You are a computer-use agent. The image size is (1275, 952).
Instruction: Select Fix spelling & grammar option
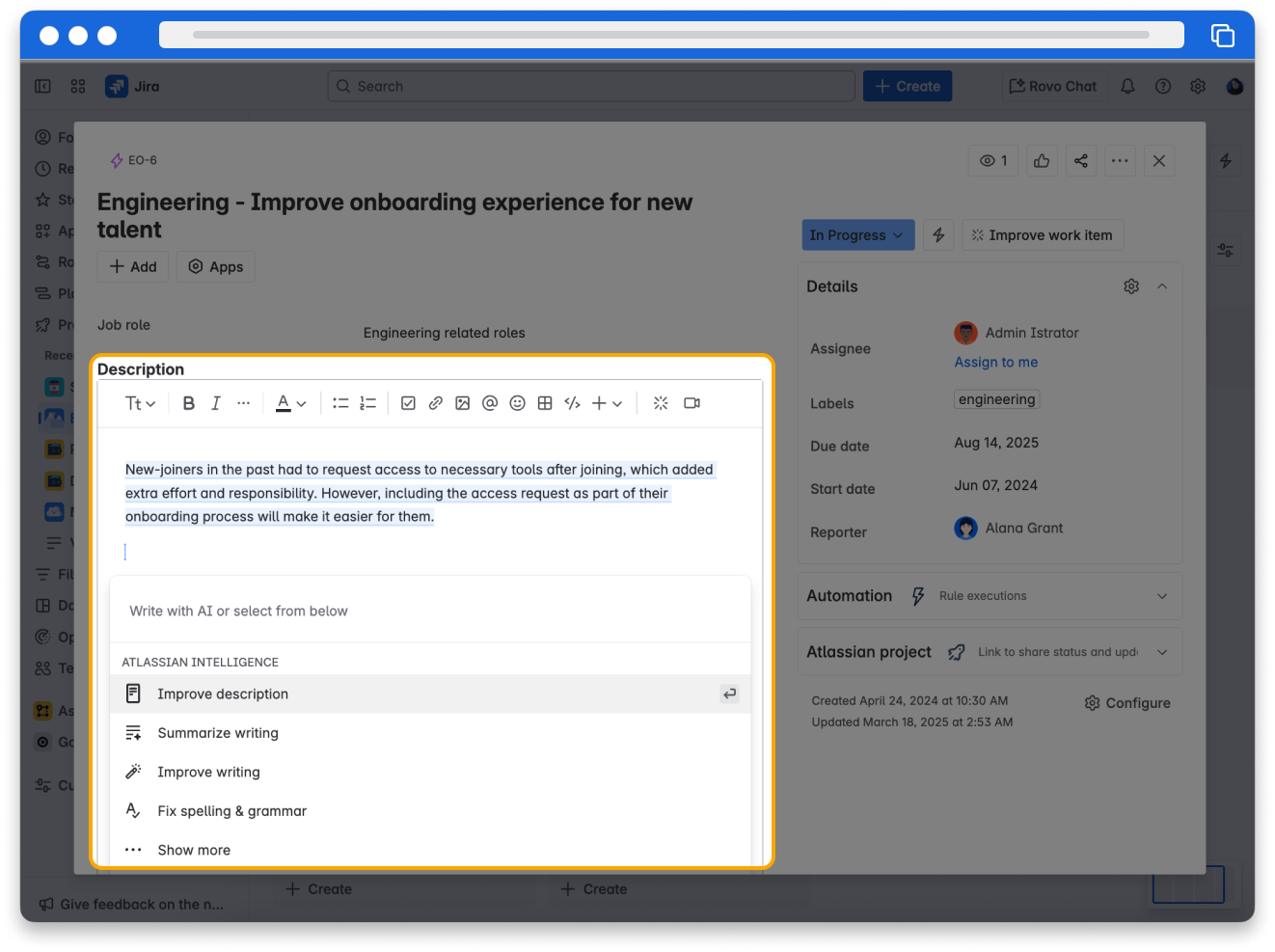430,811
